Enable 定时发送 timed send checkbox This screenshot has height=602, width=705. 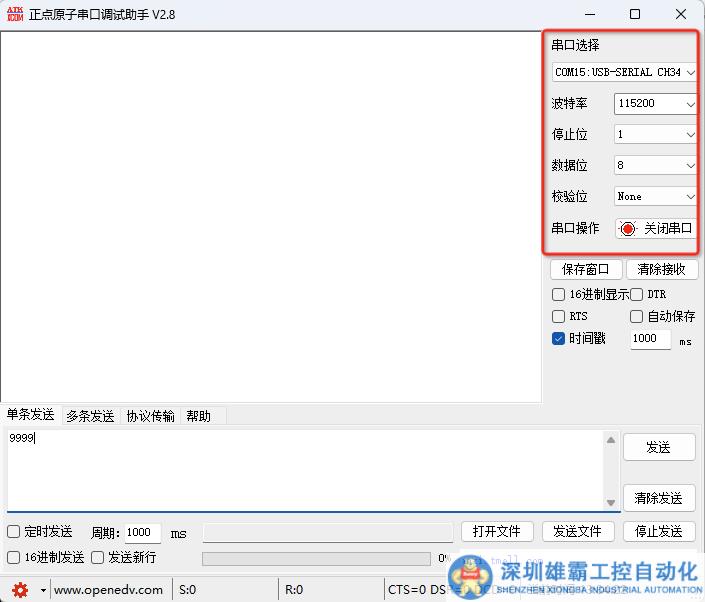14,532
